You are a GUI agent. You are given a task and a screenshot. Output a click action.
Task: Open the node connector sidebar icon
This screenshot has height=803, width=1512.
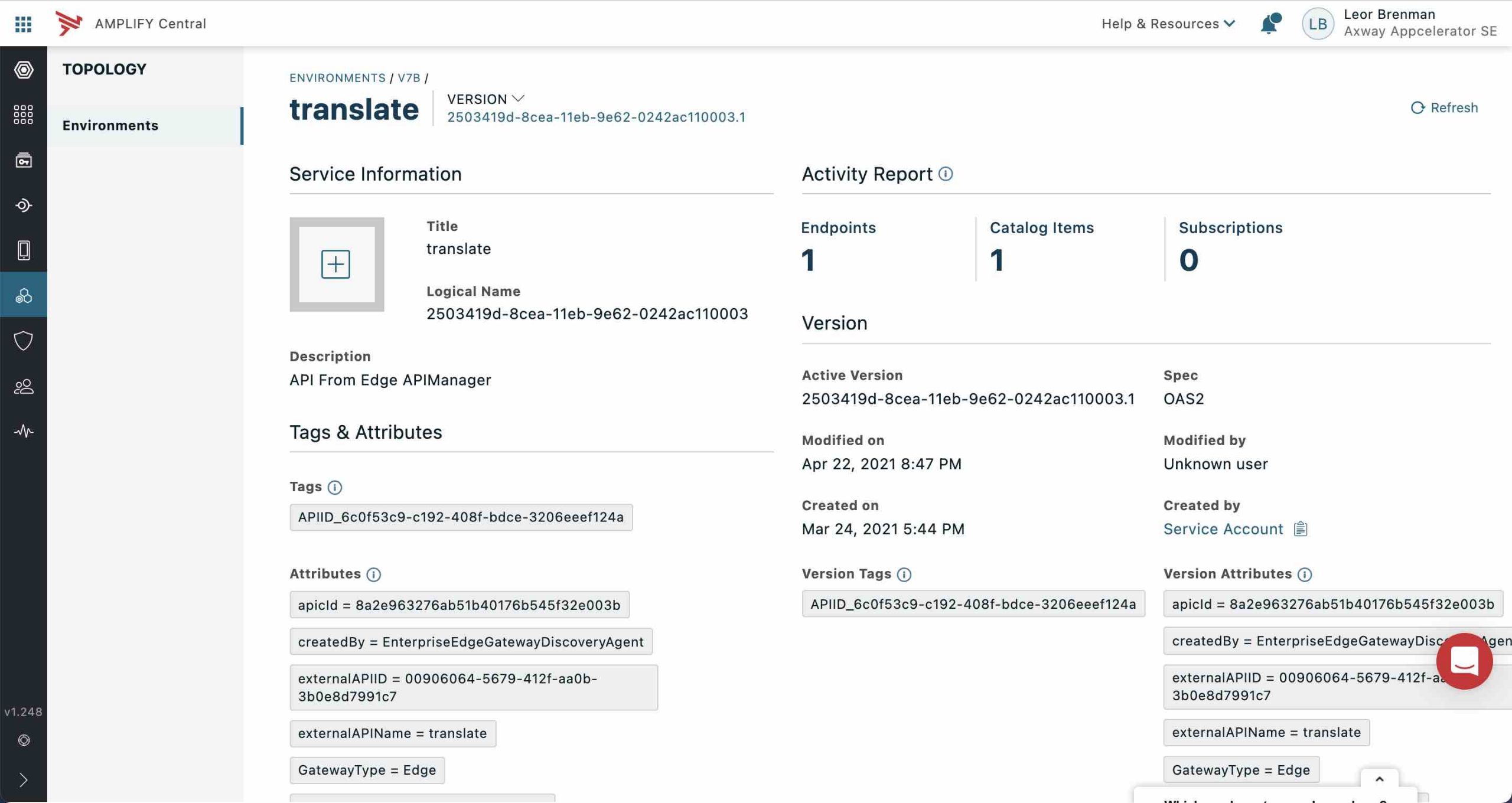24,205
